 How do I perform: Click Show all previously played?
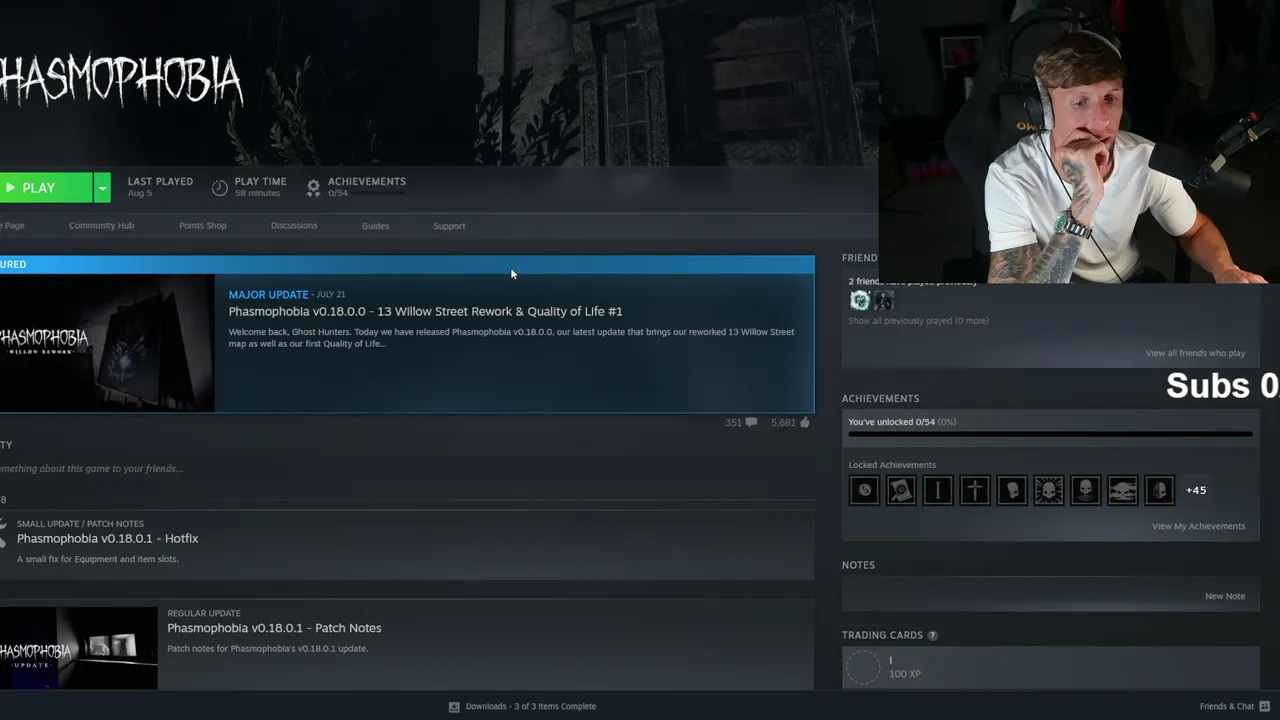pyautogui.click(x=918, y=321)
